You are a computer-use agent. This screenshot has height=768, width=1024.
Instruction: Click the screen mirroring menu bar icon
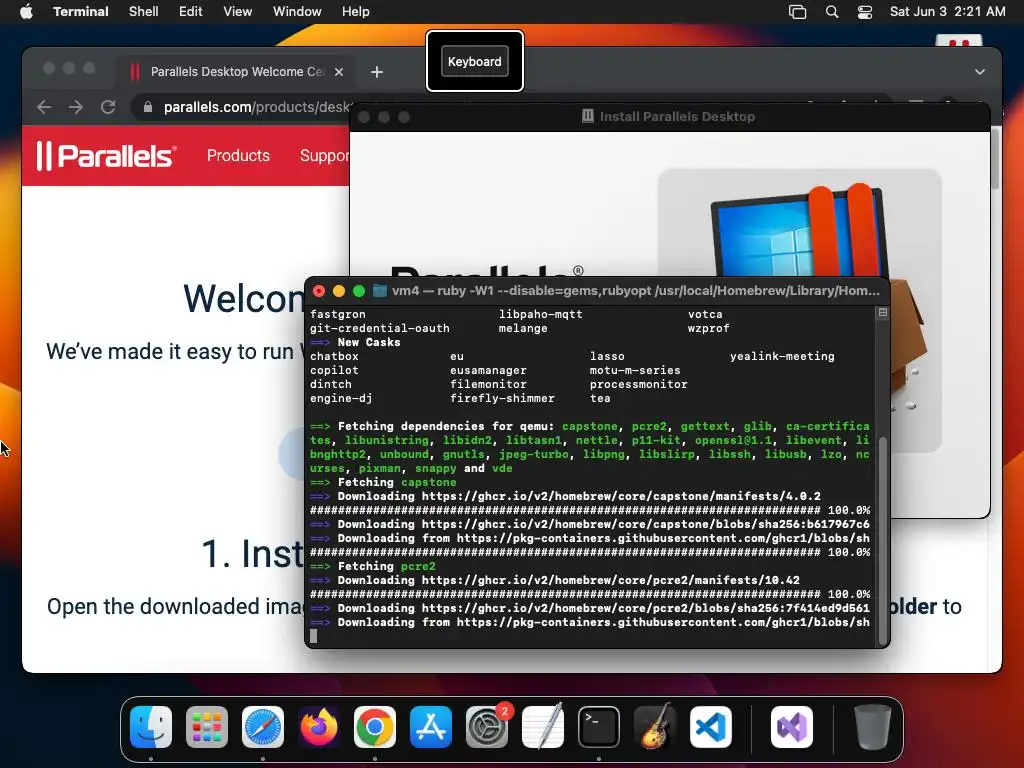[x=797, y=12]
